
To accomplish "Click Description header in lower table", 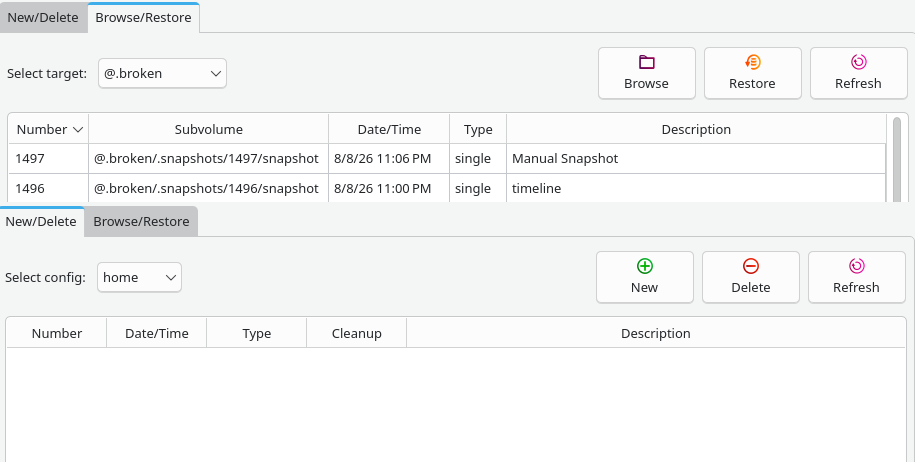I will coord(655,334).
